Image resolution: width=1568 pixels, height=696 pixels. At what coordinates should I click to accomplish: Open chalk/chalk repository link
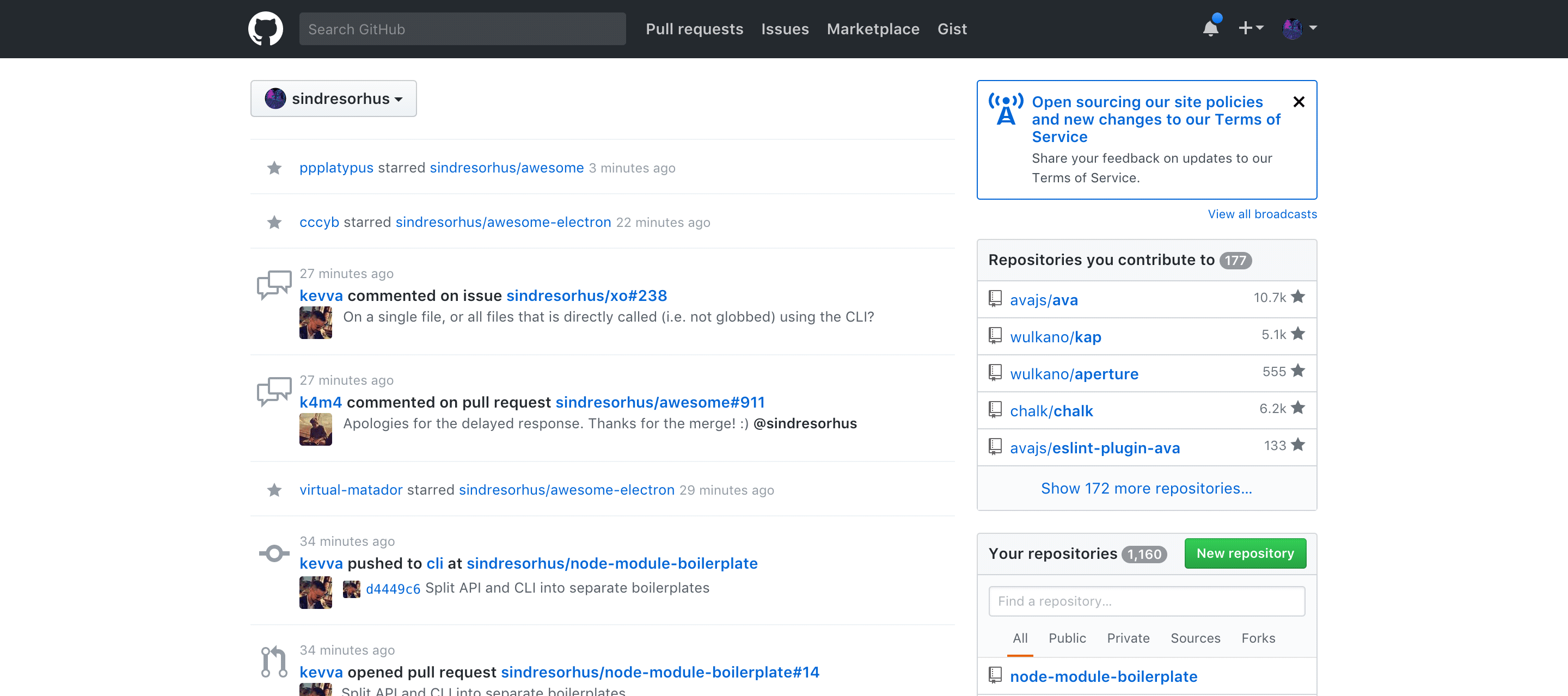pyautogui.click(x=1051, y=411)
